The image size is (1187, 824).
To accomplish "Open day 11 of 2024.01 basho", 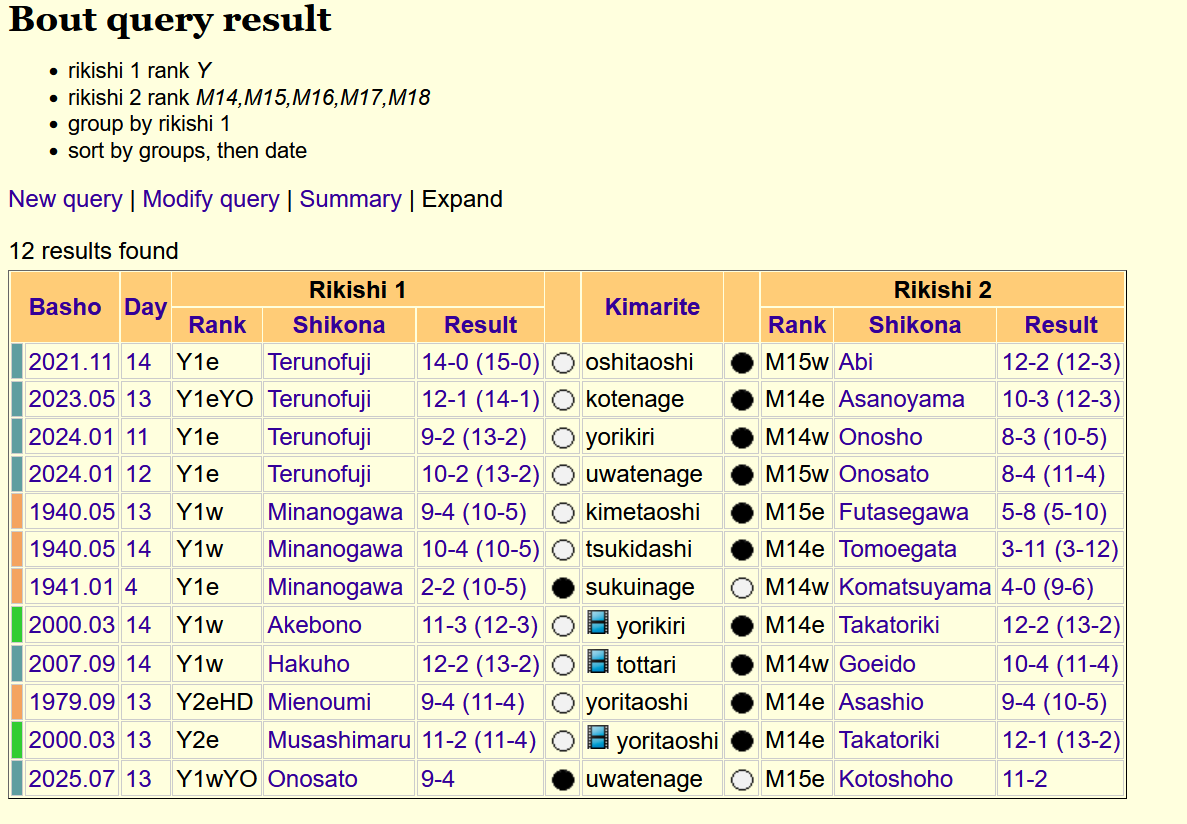I will pos(137,437).
